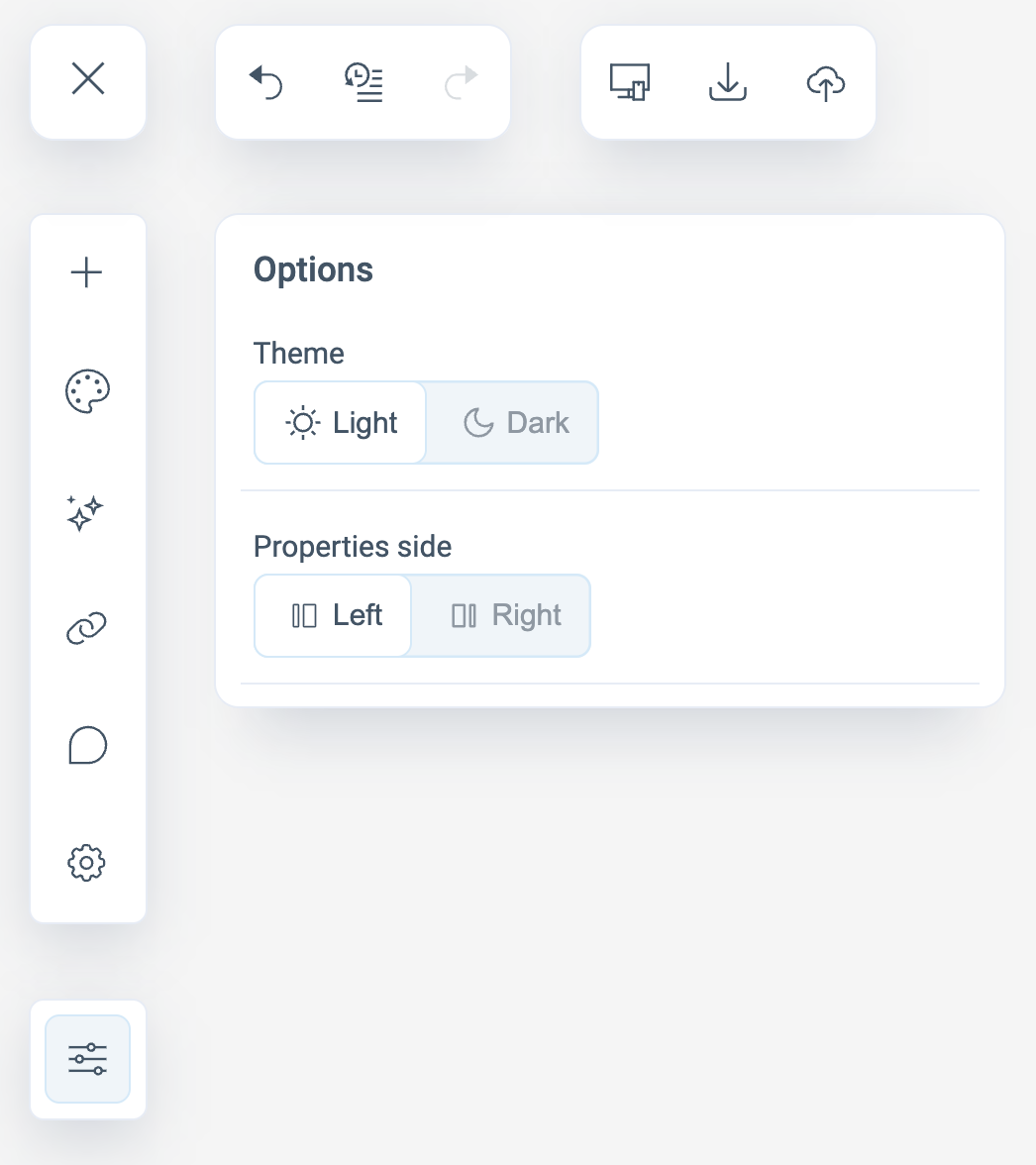
Task: Open the revision history icon
Action: click(363, 81)
